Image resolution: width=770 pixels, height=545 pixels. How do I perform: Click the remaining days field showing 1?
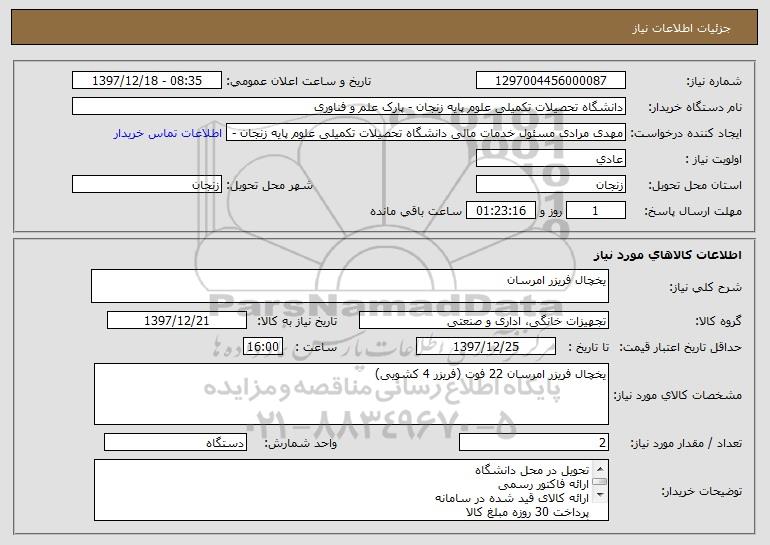(x=596, y=211)
